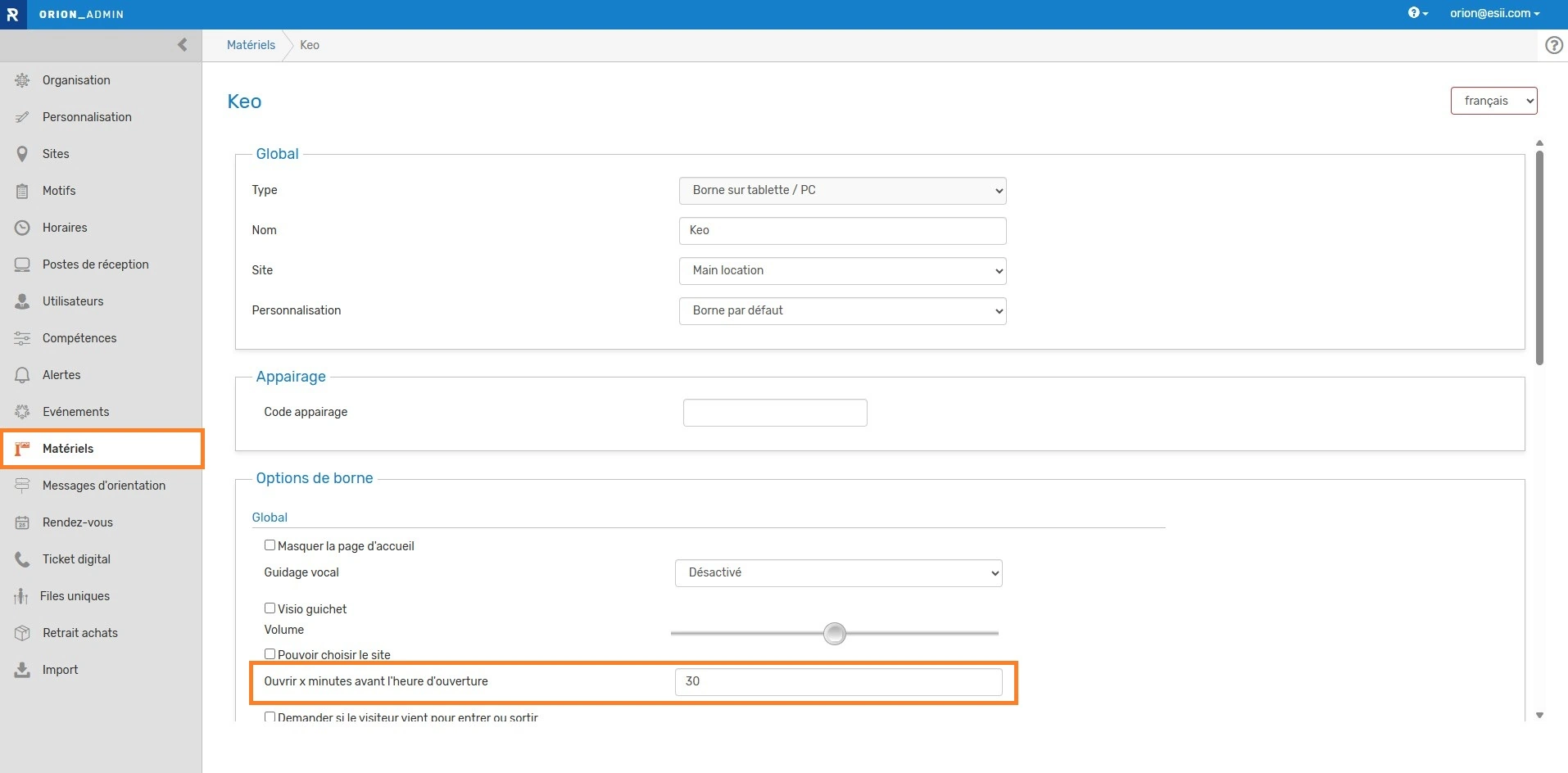Toggle the Visio guichet checkbox
The width and height of the screenshot is (1568, 773).
270,608
